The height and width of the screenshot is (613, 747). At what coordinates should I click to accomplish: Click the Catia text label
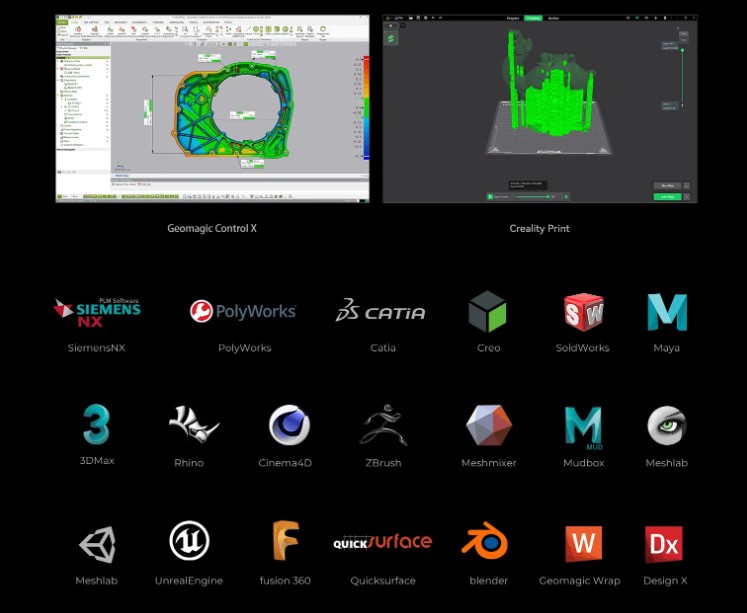(x=383, y=348)
